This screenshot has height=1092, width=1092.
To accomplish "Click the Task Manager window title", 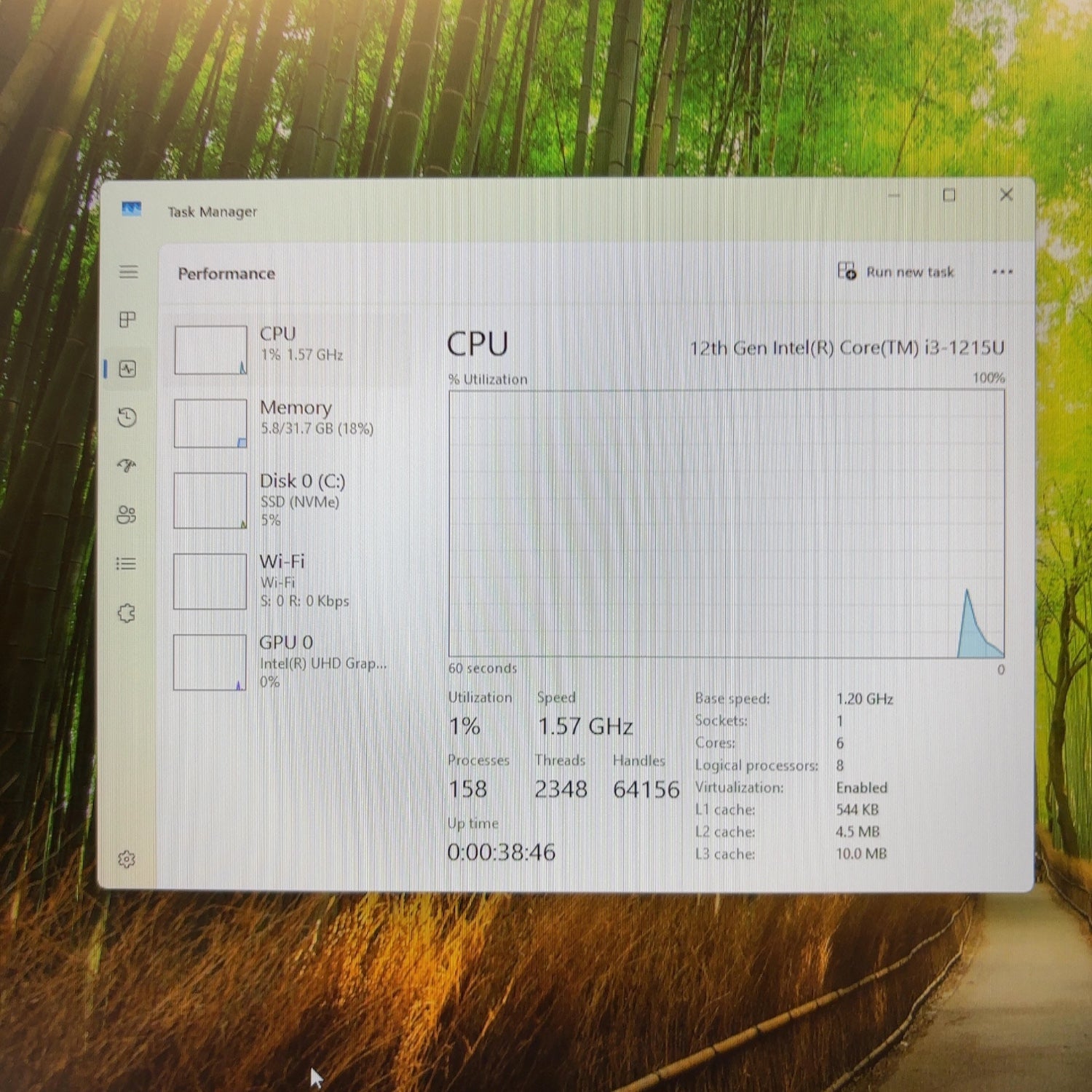I will [x=213, y=212].
